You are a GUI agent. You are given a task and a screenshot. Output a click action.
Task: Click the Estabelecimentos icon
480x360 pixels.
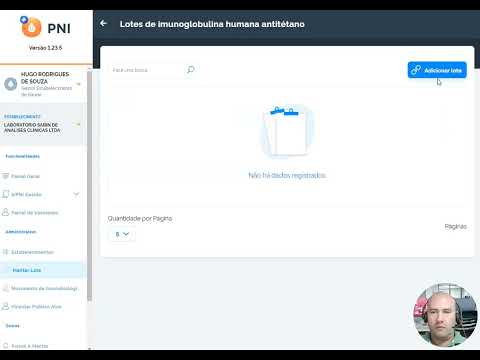[x=5, y=252]
